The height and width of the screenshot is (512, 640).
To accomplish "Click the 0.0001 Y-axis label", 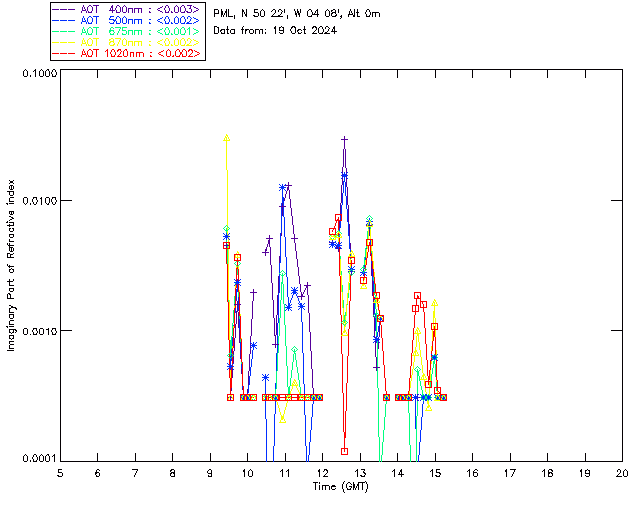I will pos(39,458).
